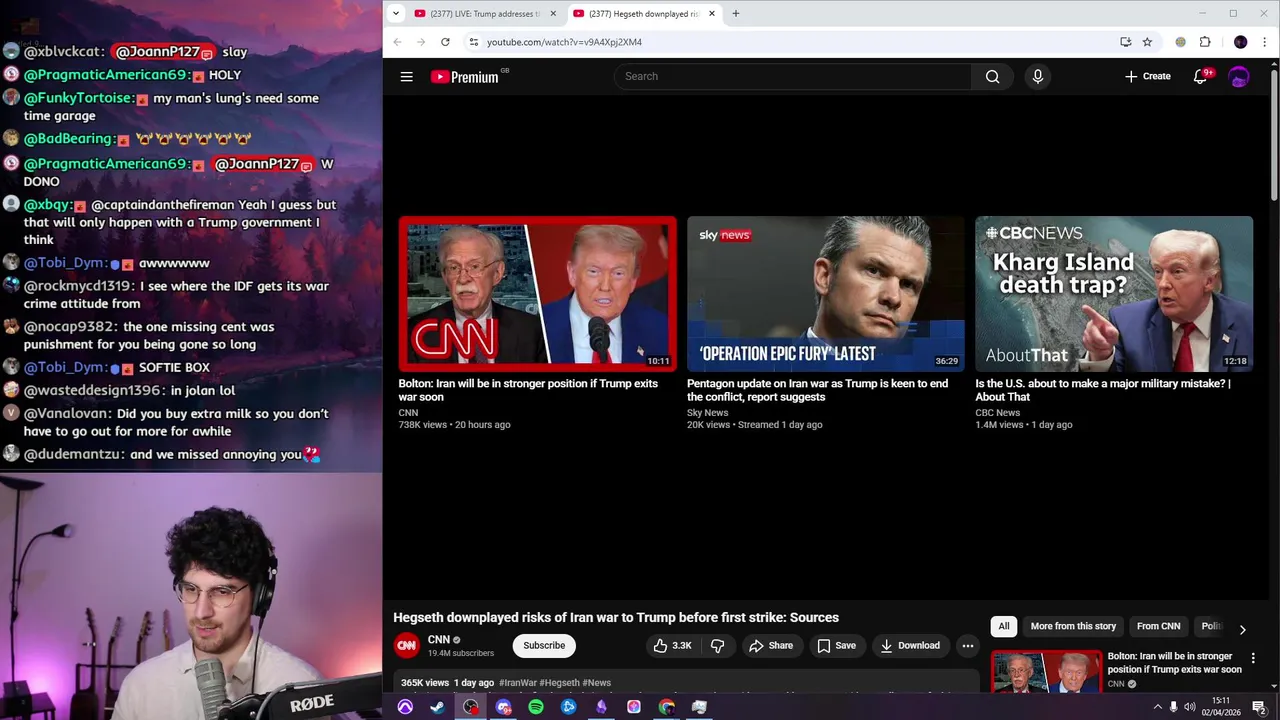
Task: Close the LIVE: Trump addresses tab
Action: tap(553, 14)
